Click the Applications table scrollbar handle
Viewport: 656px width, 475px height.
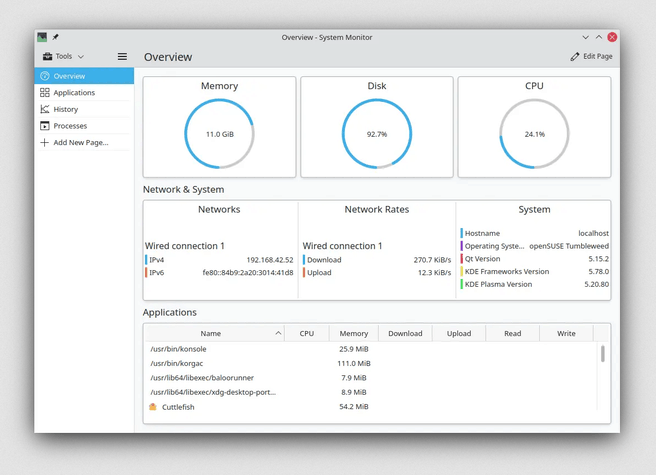tap(602, 354)
